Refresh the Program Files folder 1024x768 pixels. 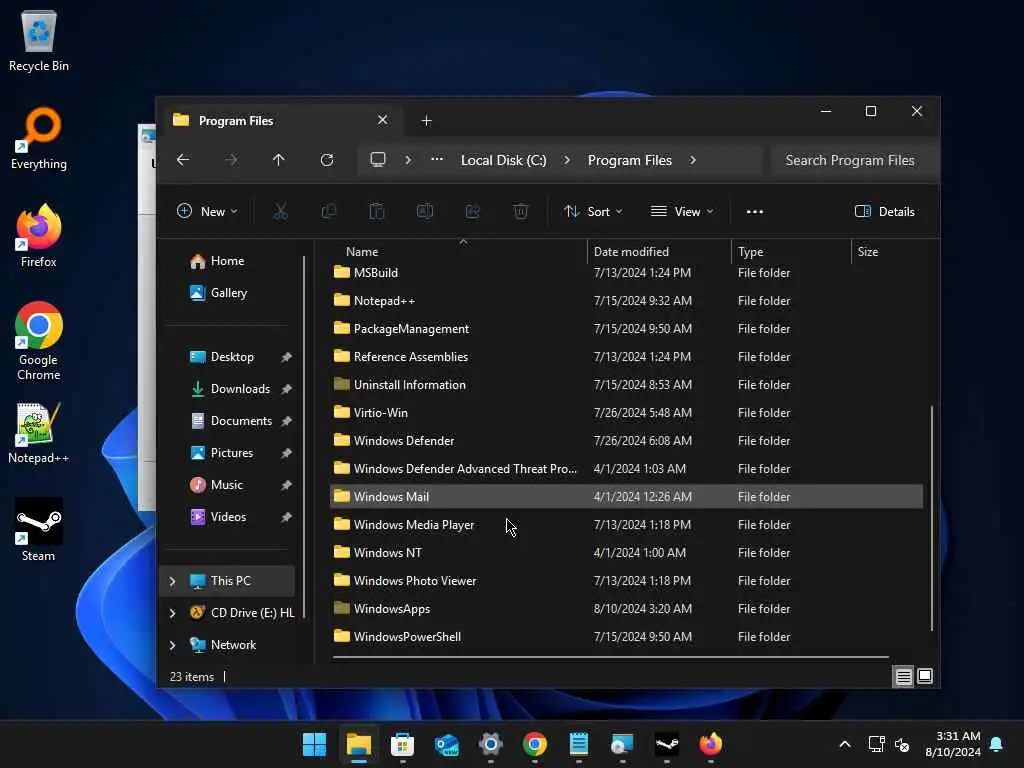pos(327,160)
